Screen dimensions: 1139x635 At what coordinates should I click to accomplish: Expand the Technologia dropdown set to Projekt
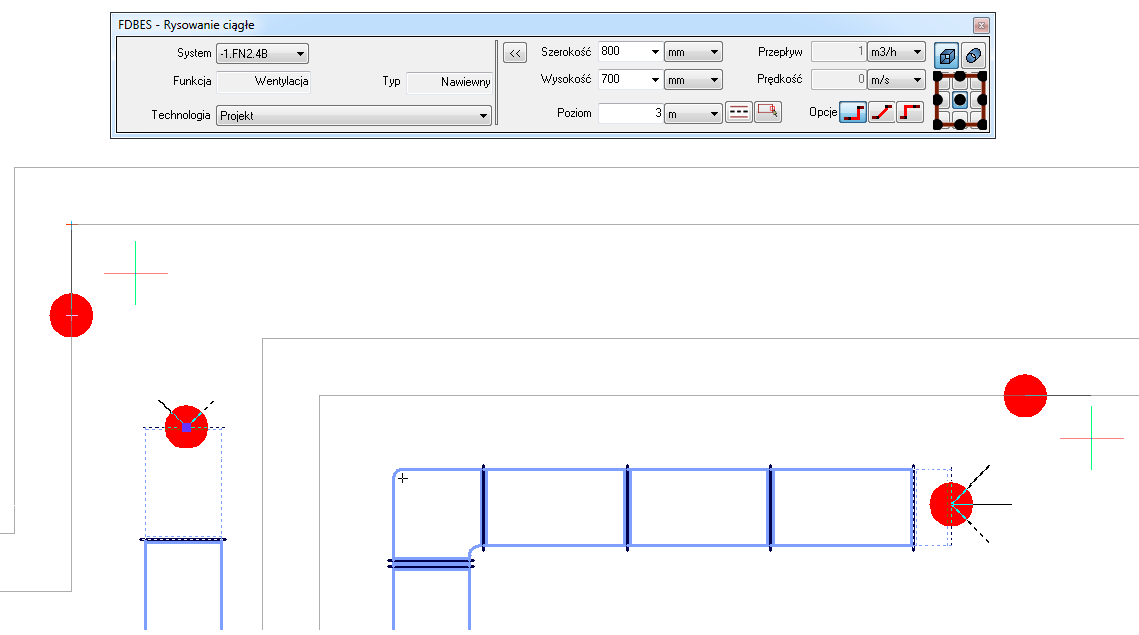click(x=353, y=116)
